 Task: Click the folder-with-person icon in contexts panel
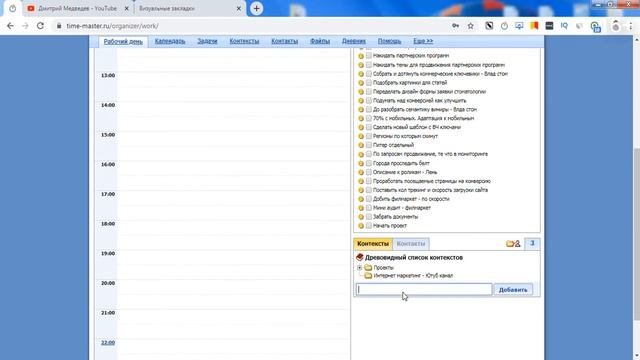tap(513, 244)
